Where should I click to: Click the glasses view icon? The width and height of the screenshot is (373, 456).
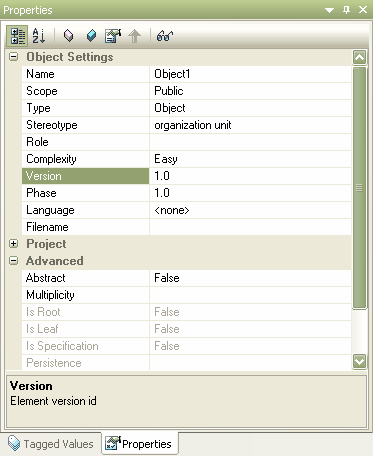click(165, 36)
